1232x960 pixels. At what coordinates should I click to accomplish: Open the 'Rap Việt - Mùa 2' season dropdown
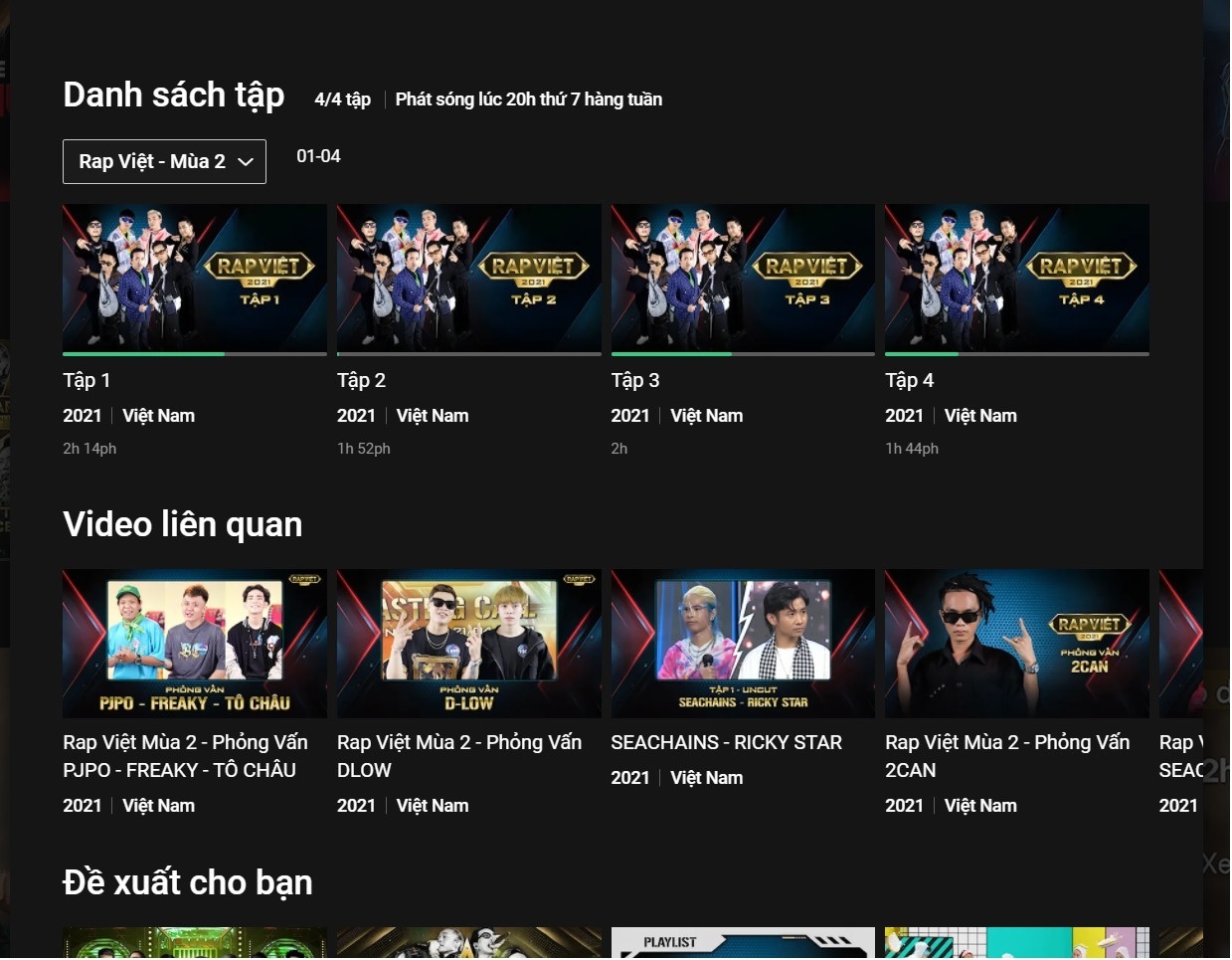tap(164, 161)
